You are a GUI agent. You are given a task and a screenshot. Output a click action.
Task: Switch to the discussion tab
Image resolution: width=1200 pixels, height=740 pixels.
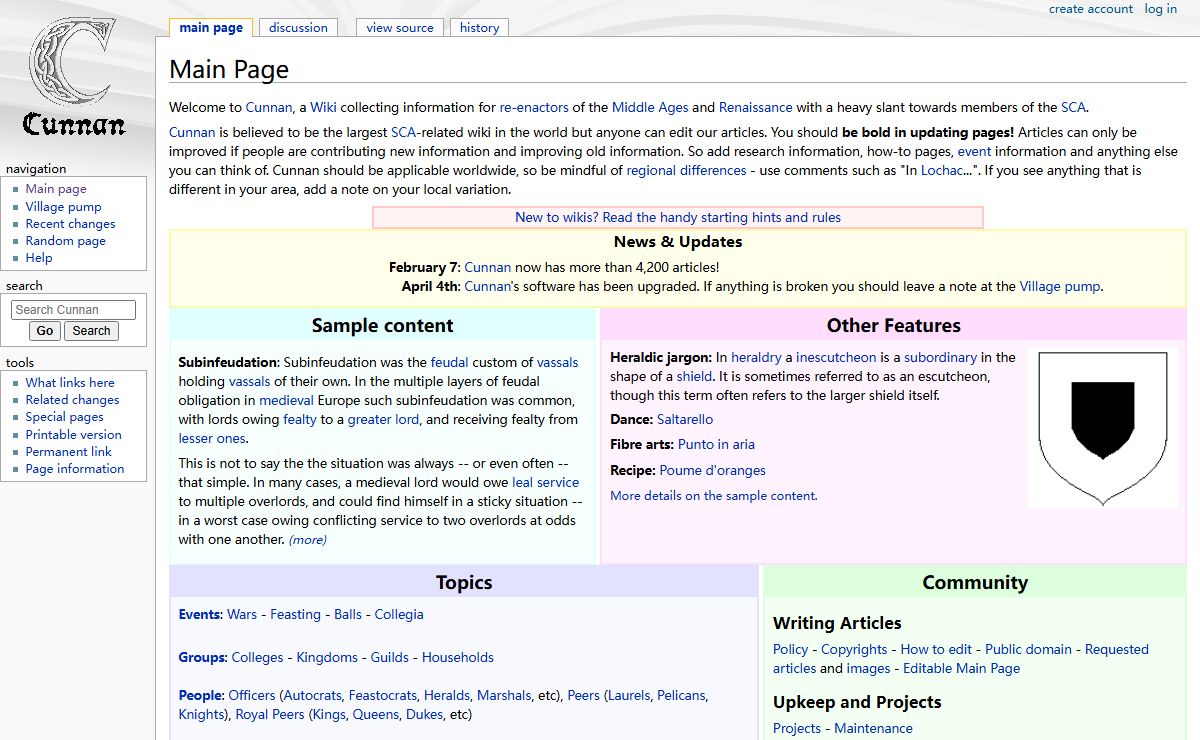coord(298,28)
